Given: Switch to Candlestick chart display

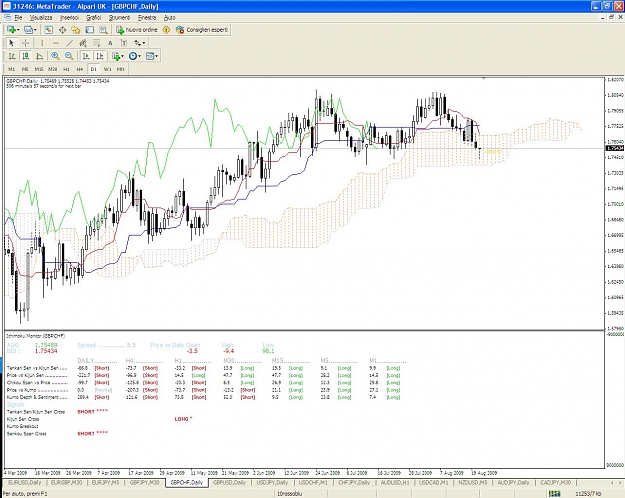Looking at the screenshot, I should point(26,56).
